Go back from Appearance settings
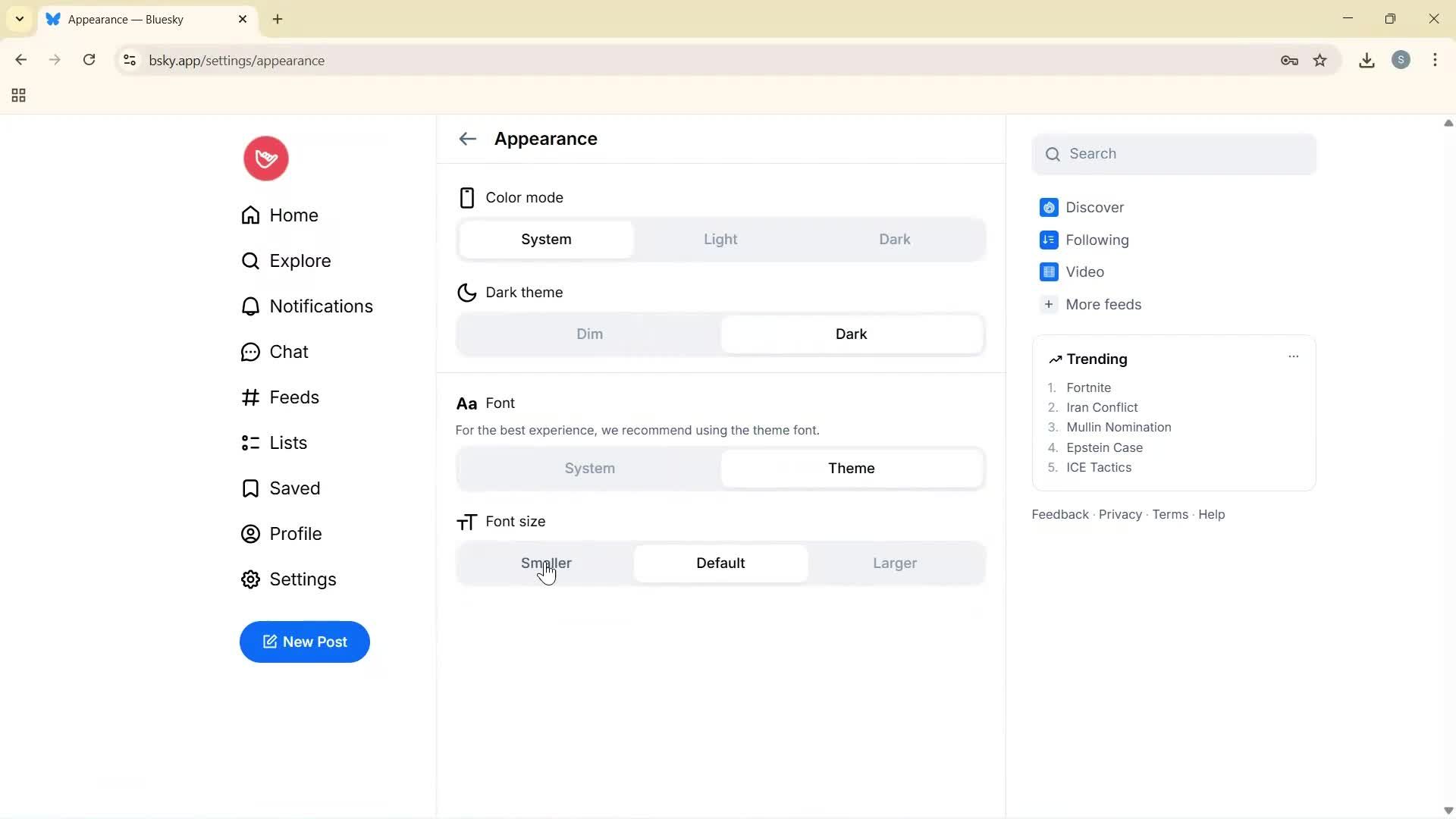Image resolution: width=1456 pixels, height=819 pixels. 468,139
